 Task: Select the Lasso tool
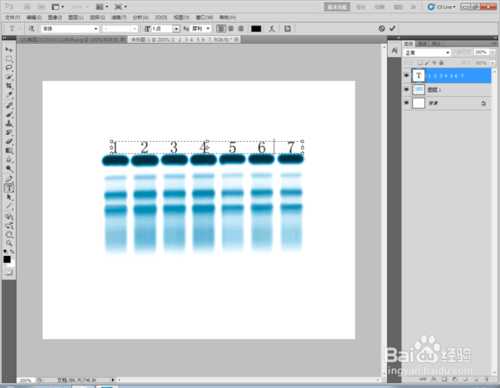pos(9,67)
